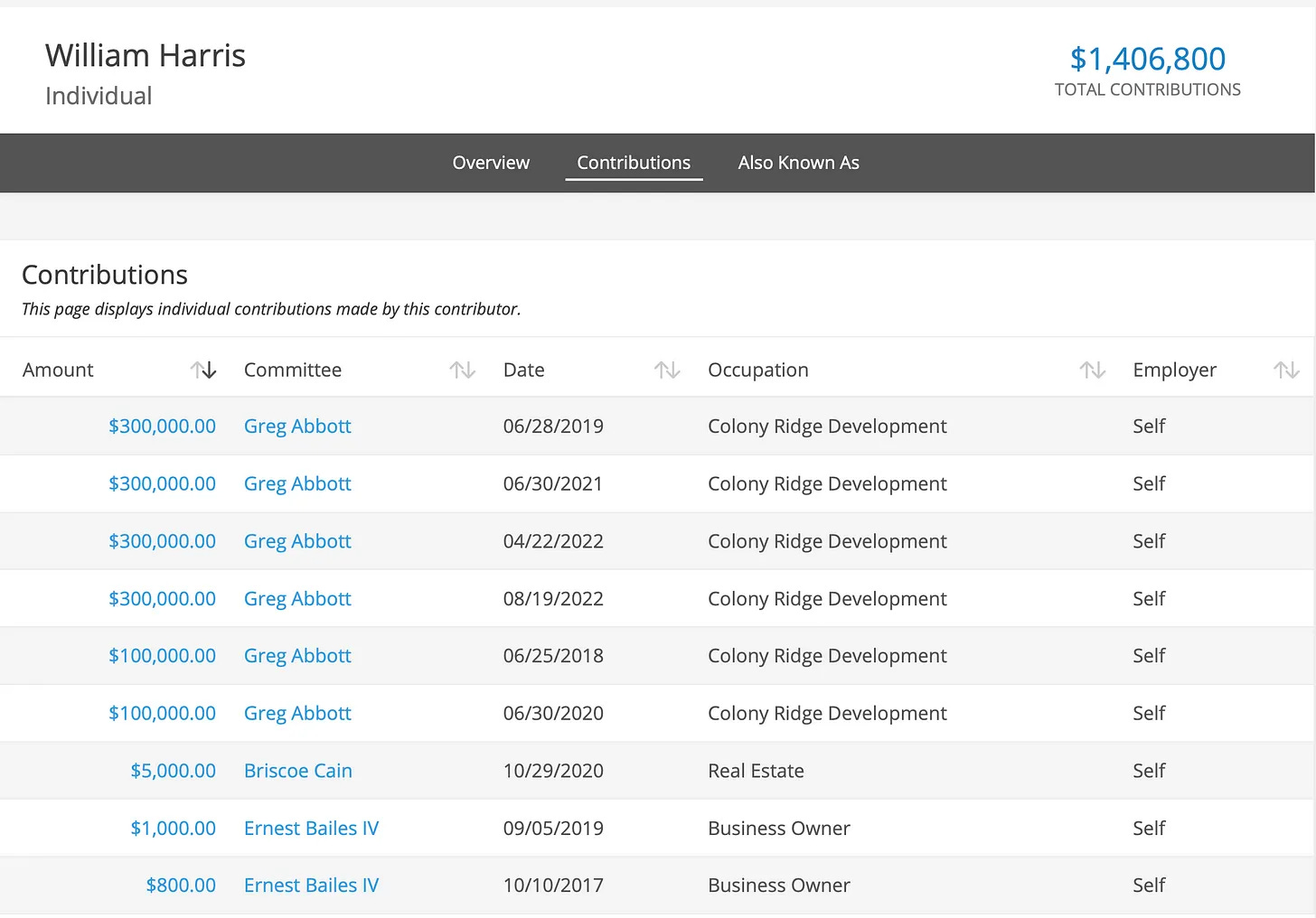Click the Self employer in 06/30/2021 row

tap(1149, 483)
